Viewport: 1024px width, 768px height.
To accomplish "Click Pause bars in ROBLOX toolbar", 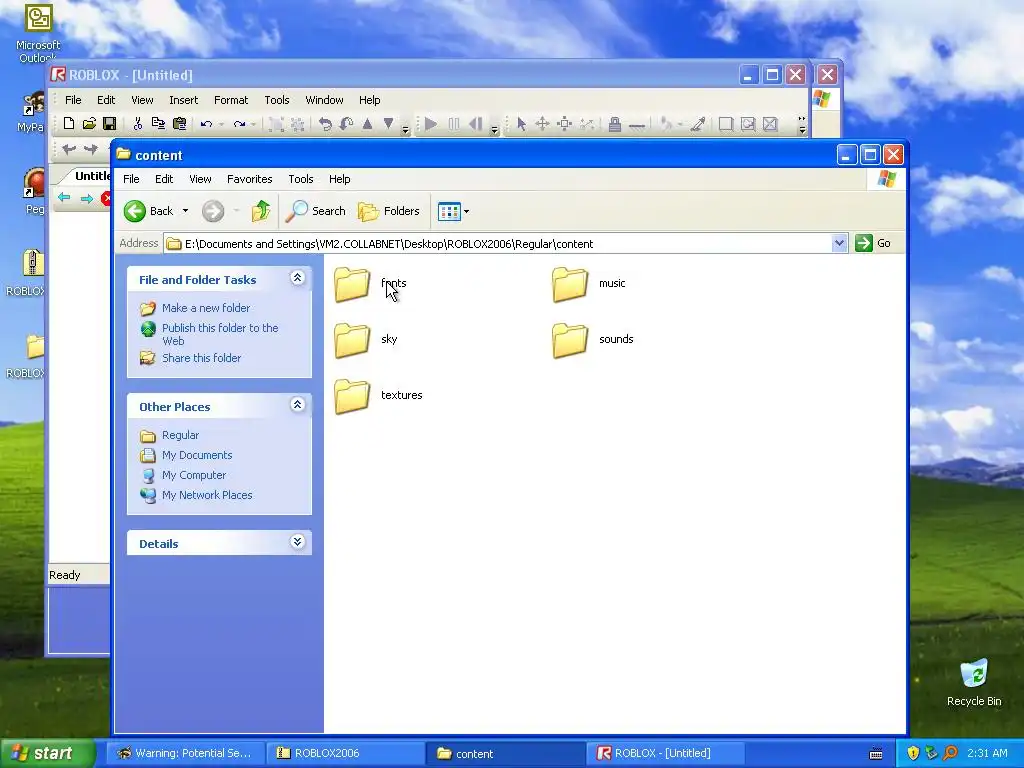I will (x=454, y=123).
